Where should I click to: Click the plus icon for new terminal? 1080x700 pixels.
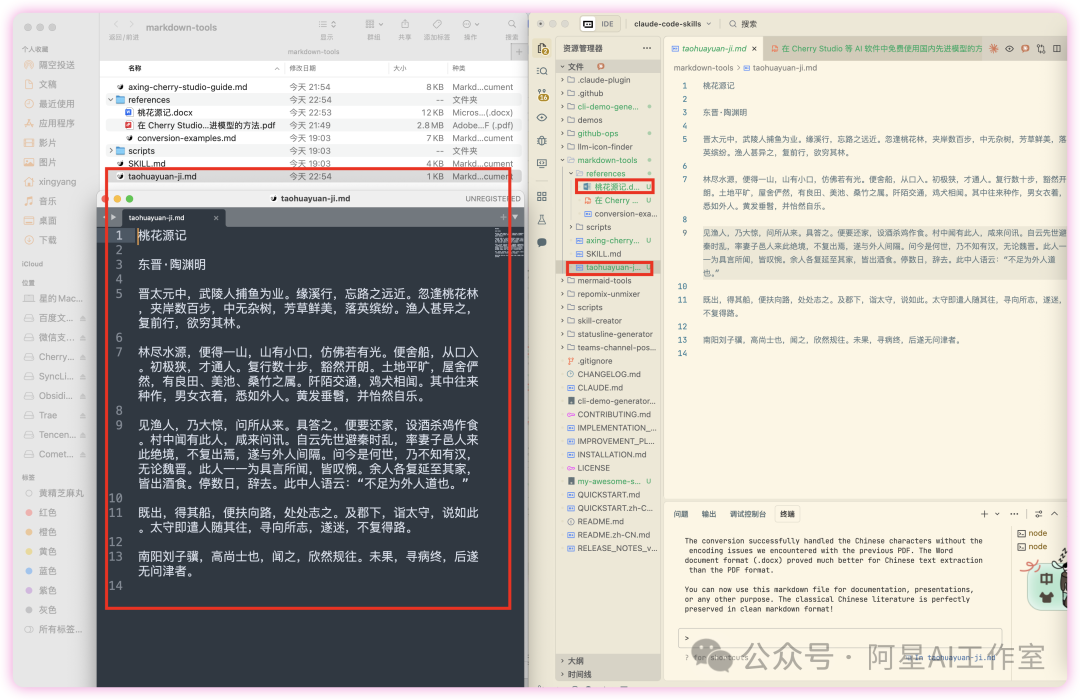[x=984, y=514]
